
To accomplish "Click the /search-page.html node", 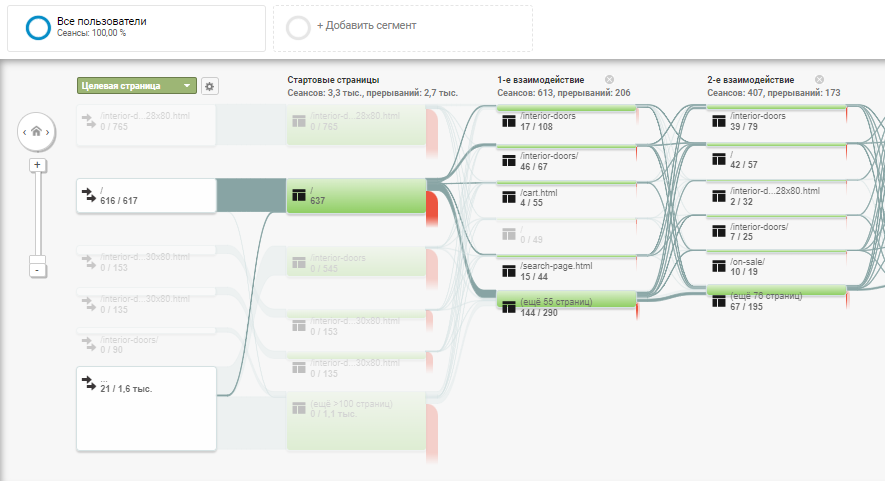I will point(566,270).
